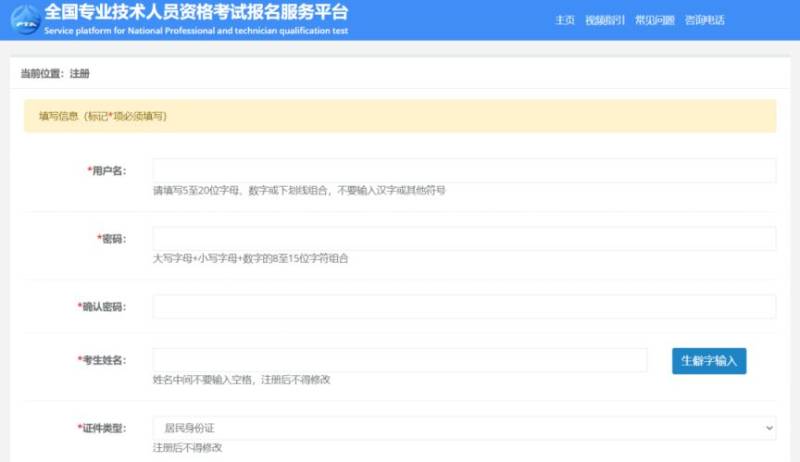Viewport: 800px width, 462px height.
Task: Click the 考生姓名 field label
Action: click(102, 360)
